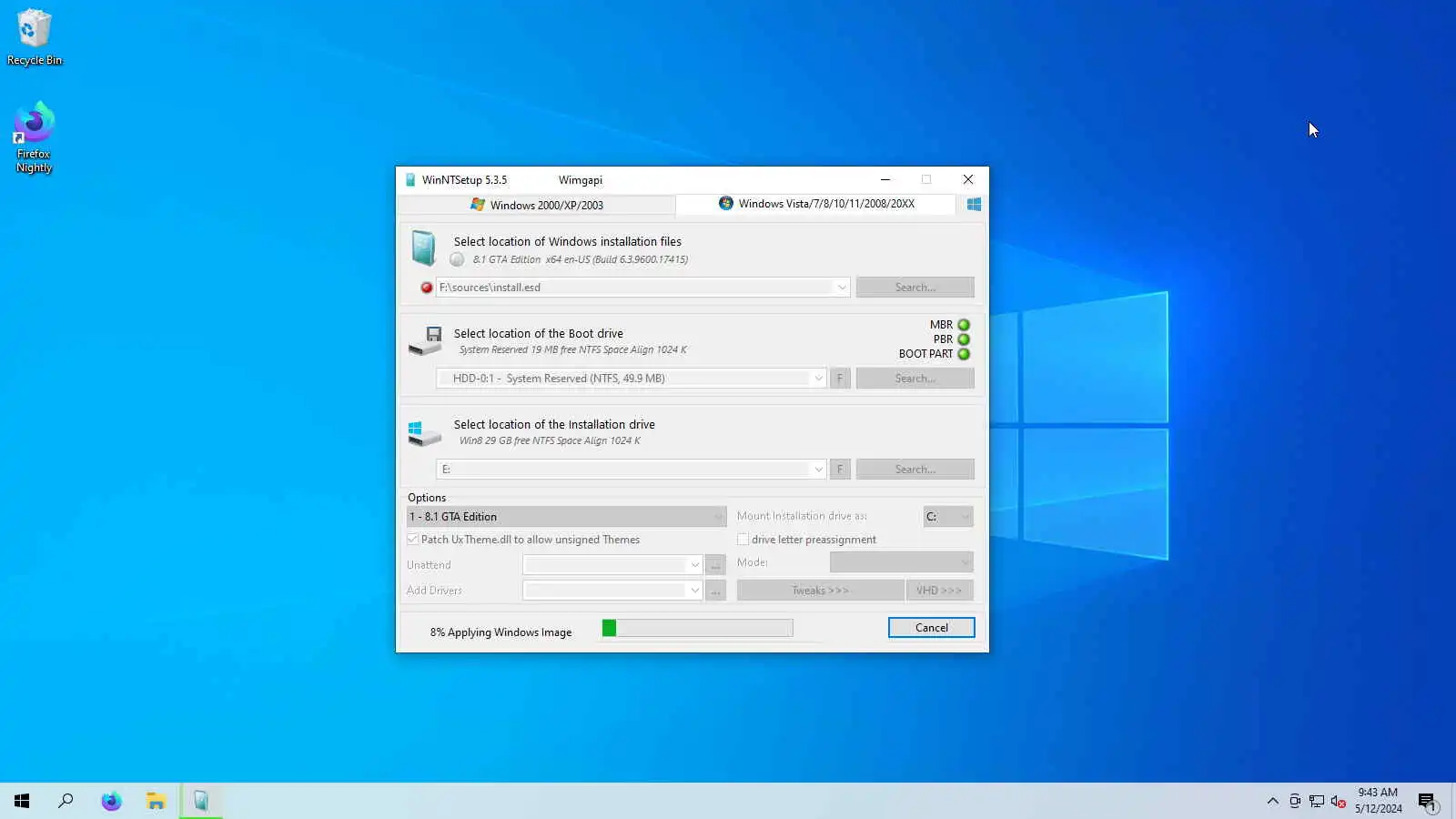1456x819 pixels.
Task: Toggle Patch UxTheme.dll unsigned Themes checkbox
Action: (413, 540)
